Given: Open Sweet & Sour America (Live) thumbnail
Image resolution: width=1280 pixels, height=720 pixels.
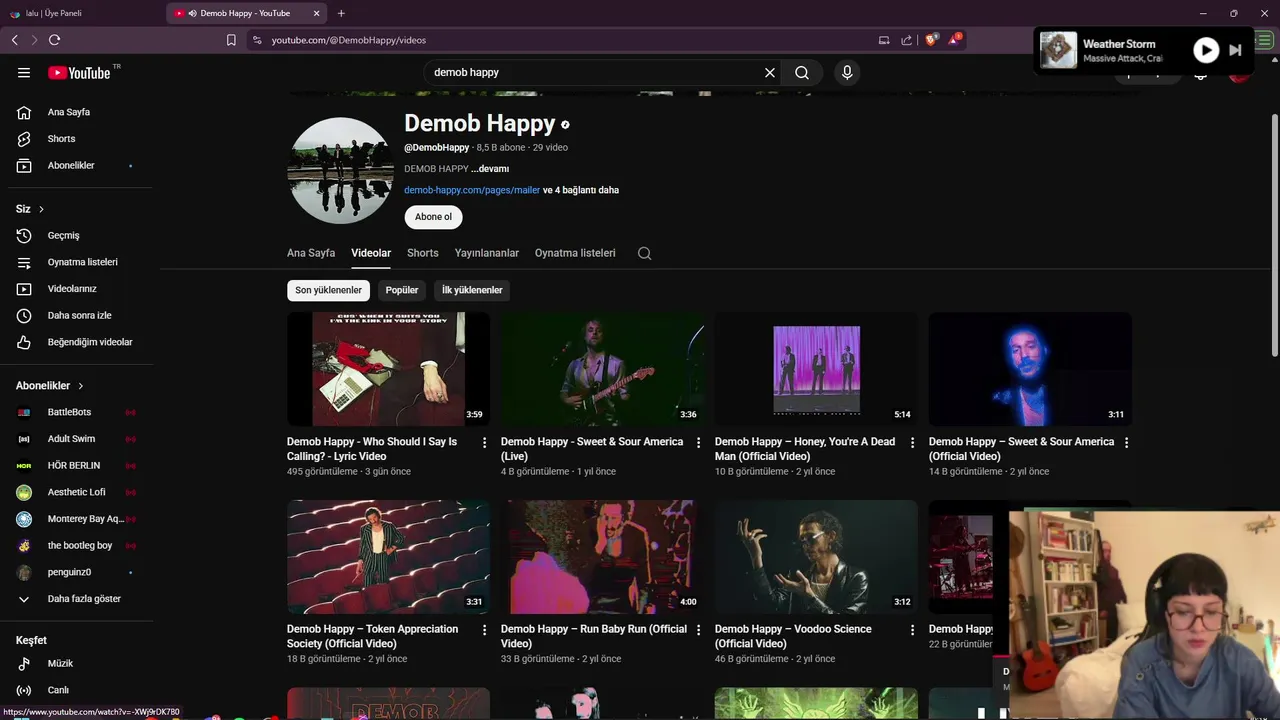Looking at the screenshot, I should 602,369.
